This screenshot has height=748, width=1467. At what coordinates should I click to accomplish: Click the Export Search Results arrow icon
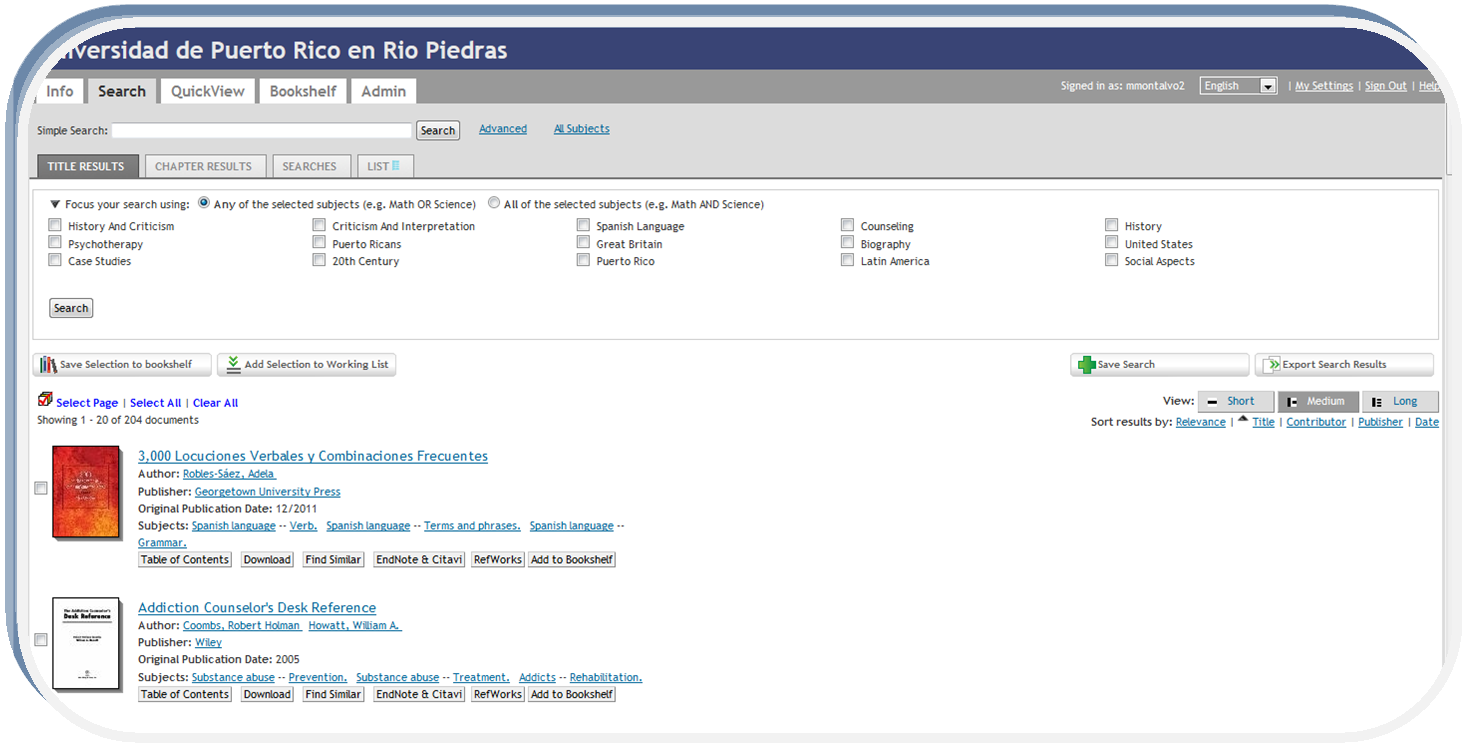click(1271, 365)
